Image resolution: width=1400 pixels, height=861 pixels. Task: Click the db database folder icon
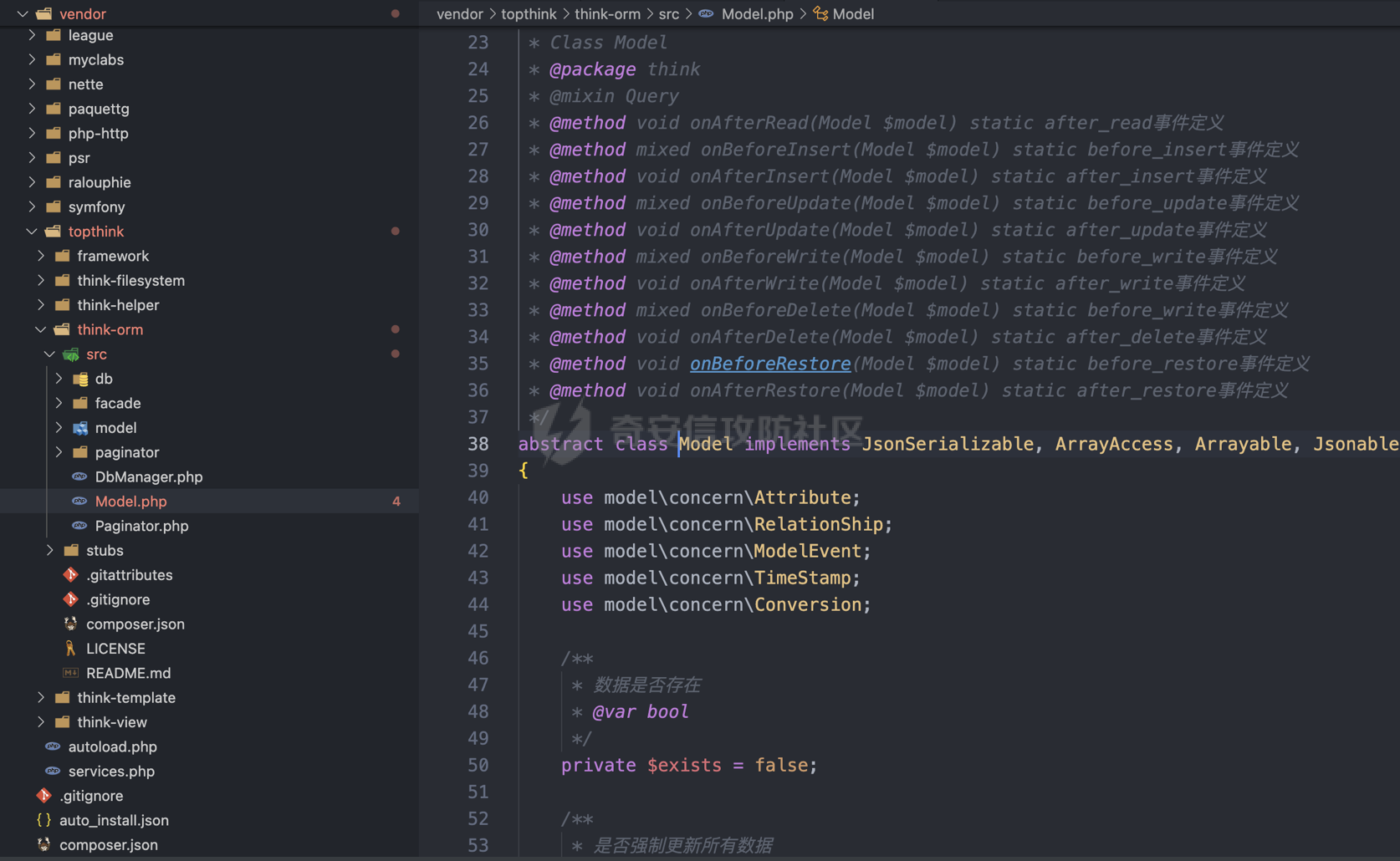point(80,379)
